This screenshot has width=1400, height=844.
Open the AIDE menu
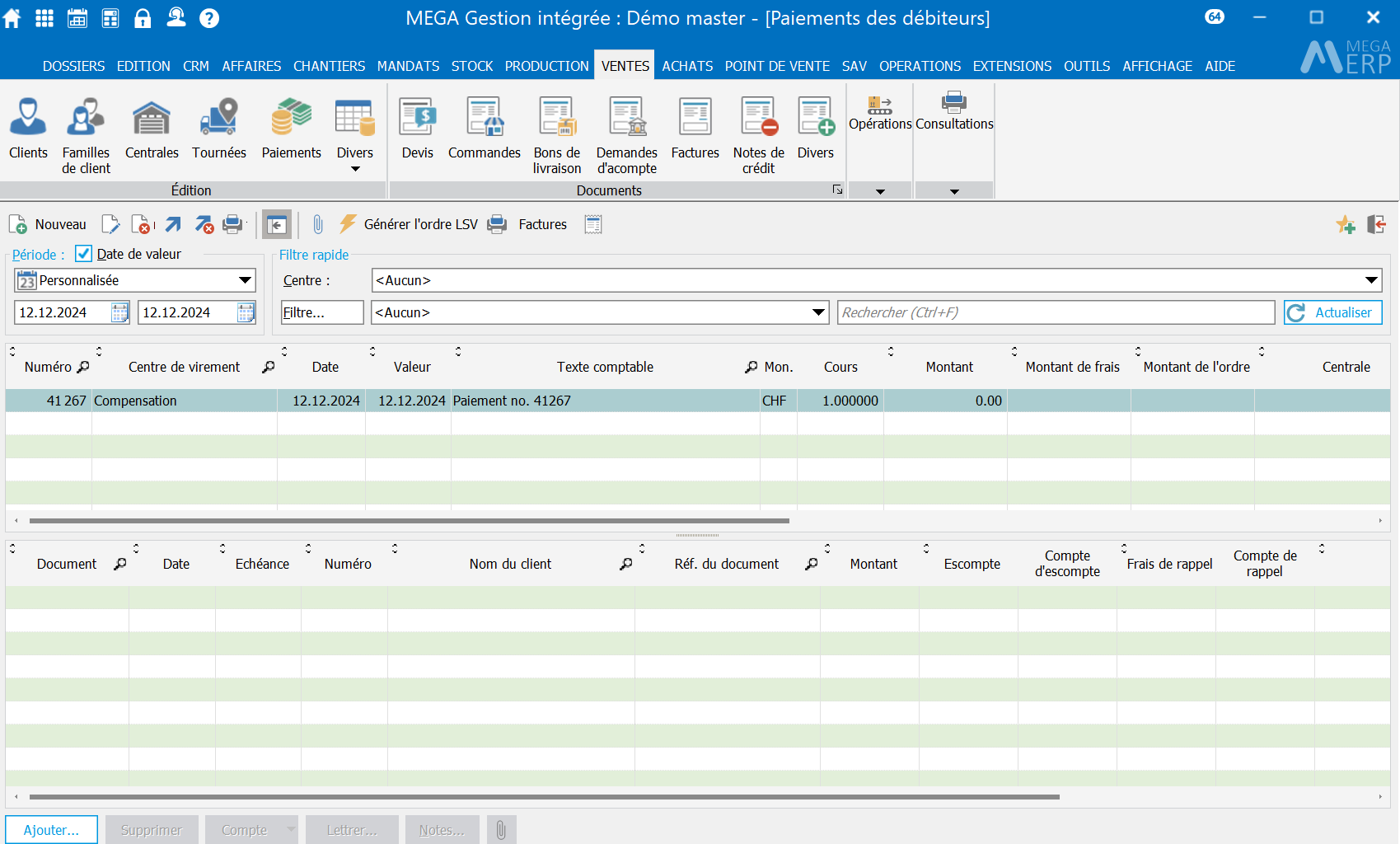(1220, 66)
